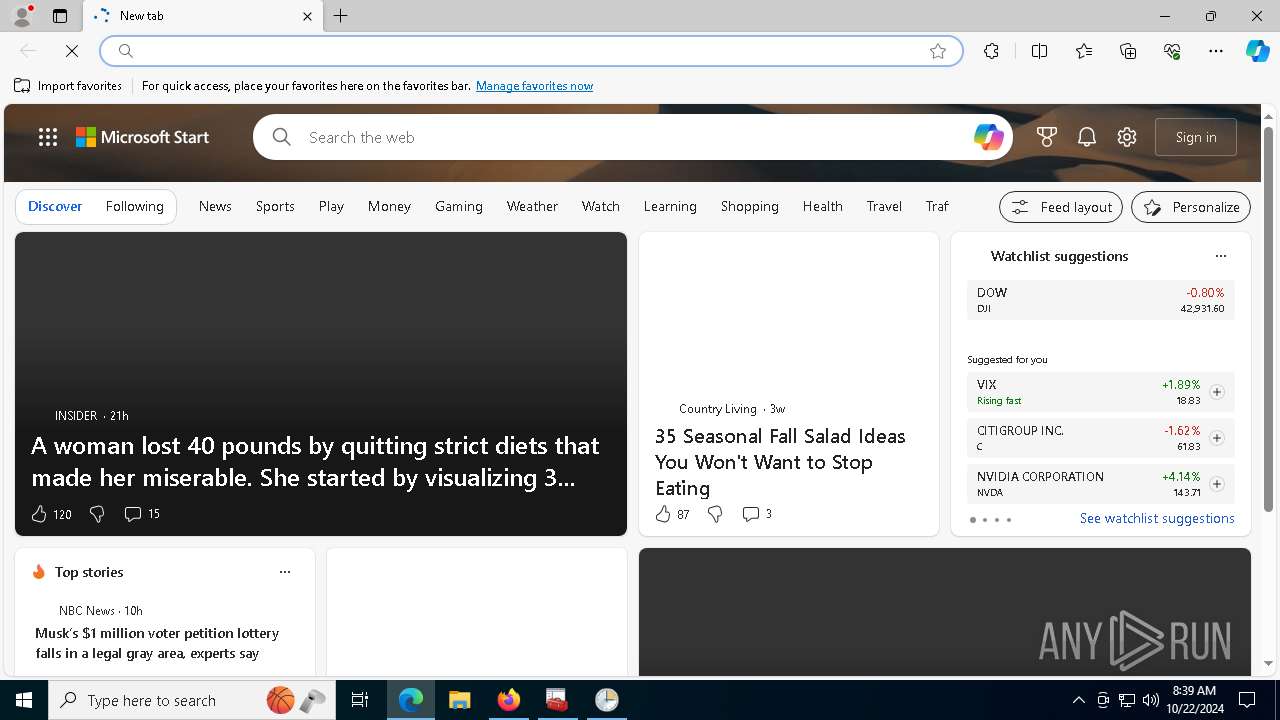
Task: Open File Explorer from the taskbar
Action: [x=459, y=700]
